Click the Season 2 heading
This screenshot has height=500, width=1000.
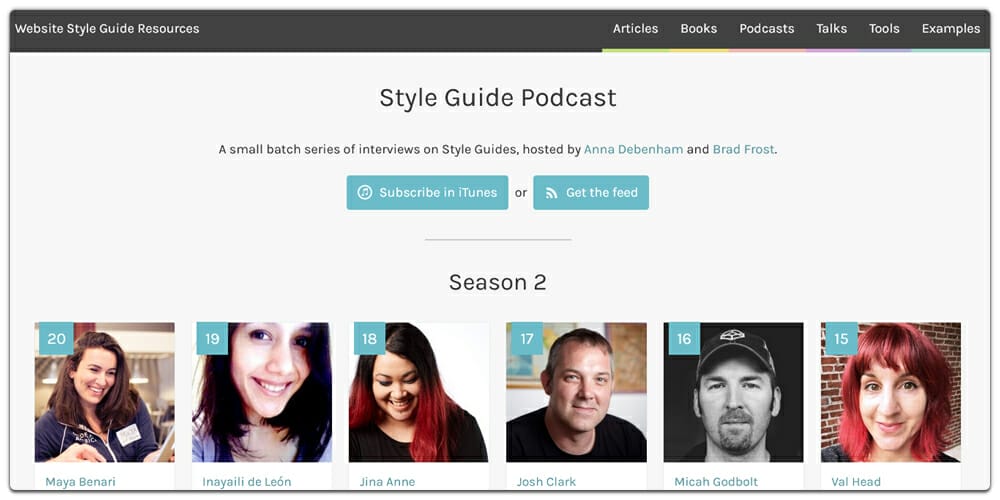(x=497, y=282)
